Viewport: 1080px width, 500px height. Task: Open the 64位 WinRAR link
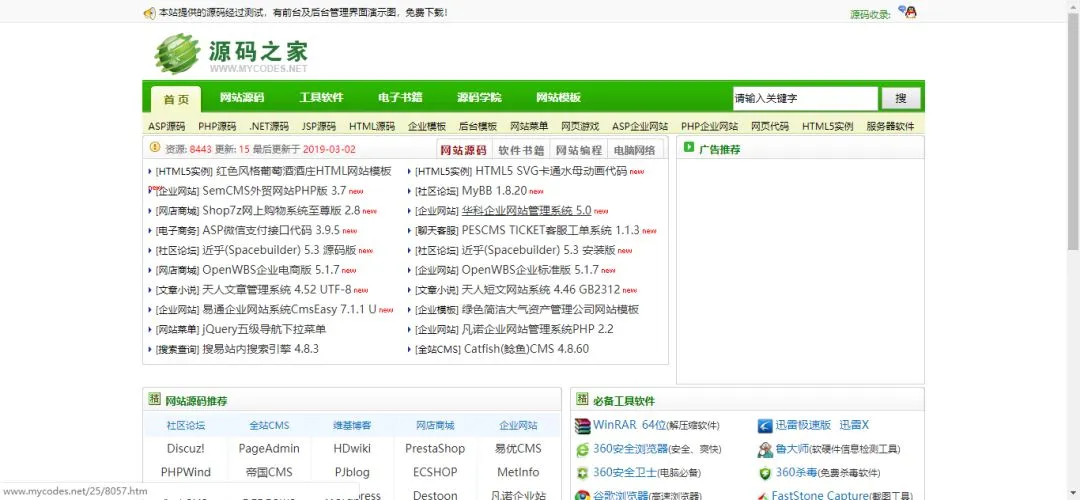point(655,425)
